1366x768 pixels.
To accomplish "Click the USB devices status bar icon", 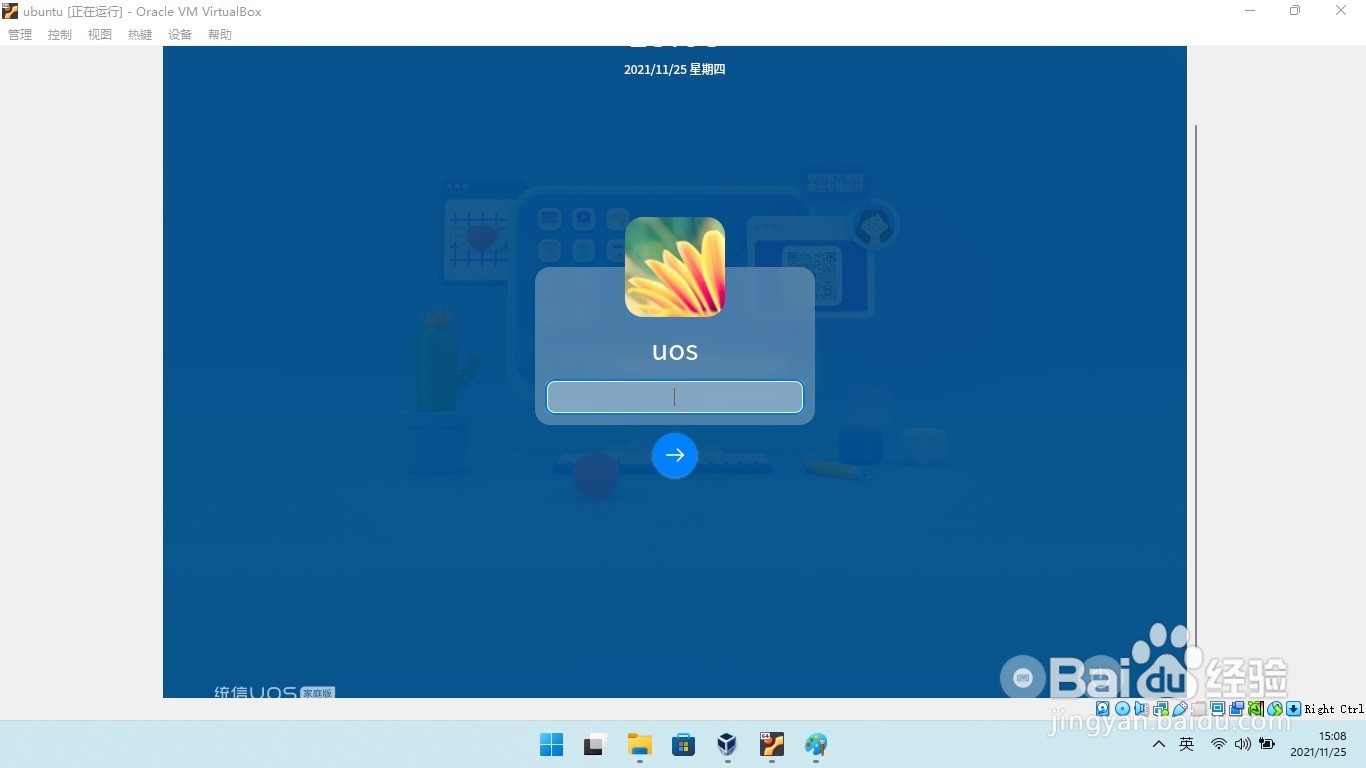I will click(x=1180, y=708).
